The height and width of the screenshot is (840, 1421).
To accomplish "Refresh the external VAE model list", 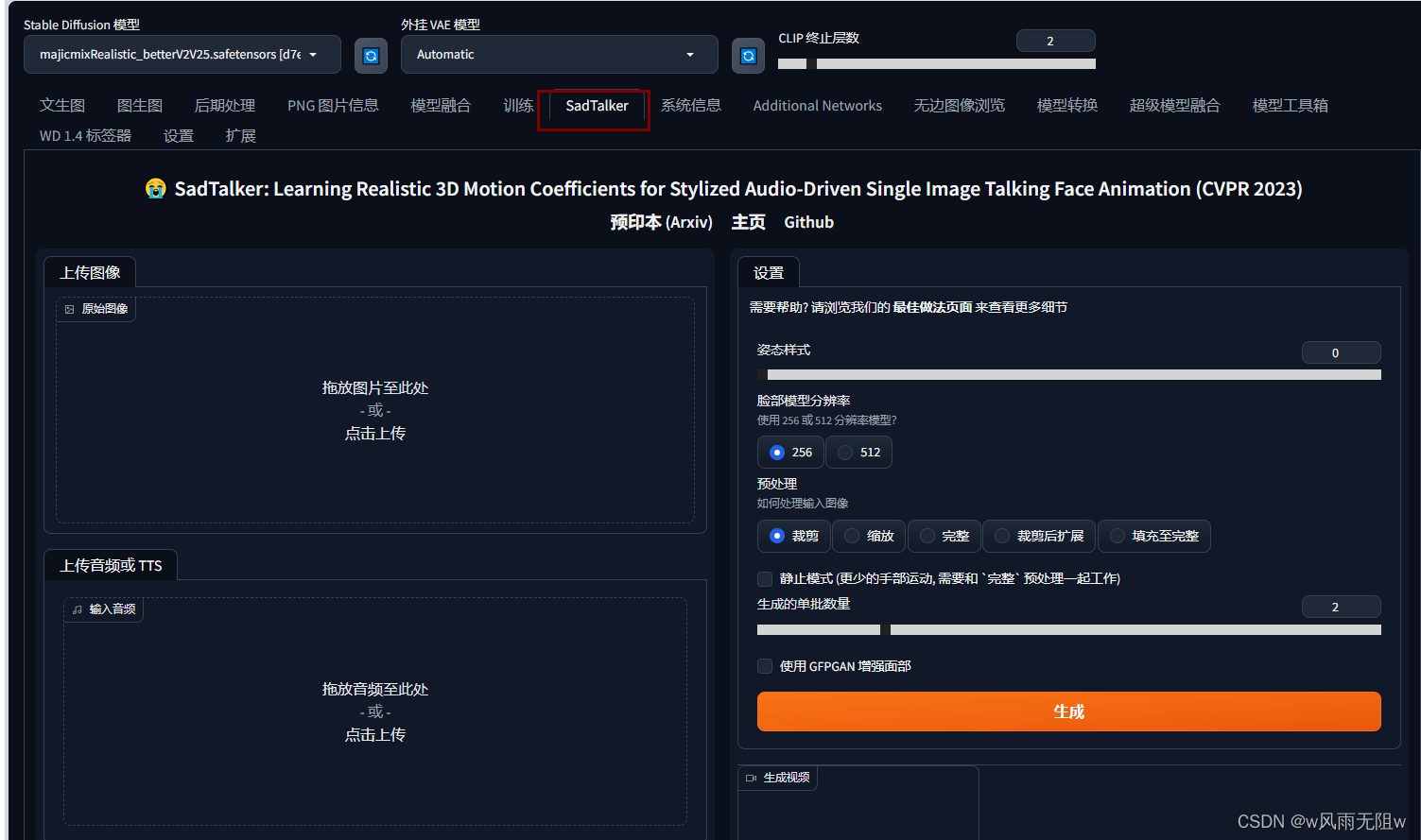I will (748, 56).
